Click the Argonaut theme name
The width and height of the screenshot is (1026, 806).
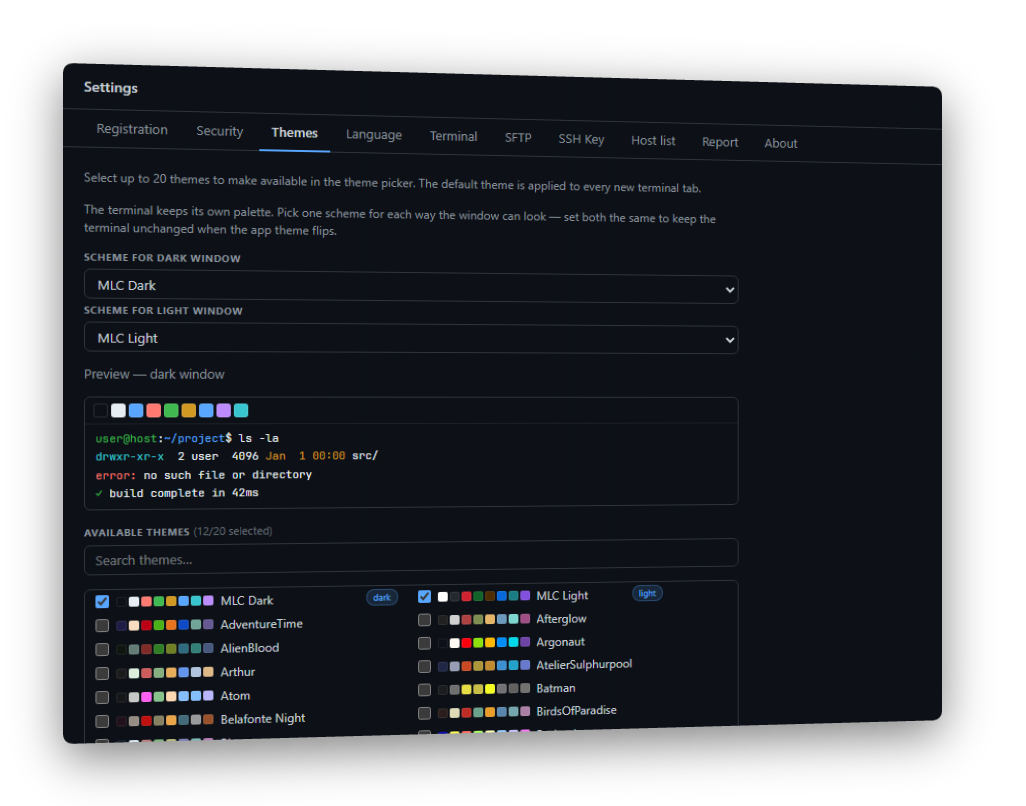coord(561,642)
